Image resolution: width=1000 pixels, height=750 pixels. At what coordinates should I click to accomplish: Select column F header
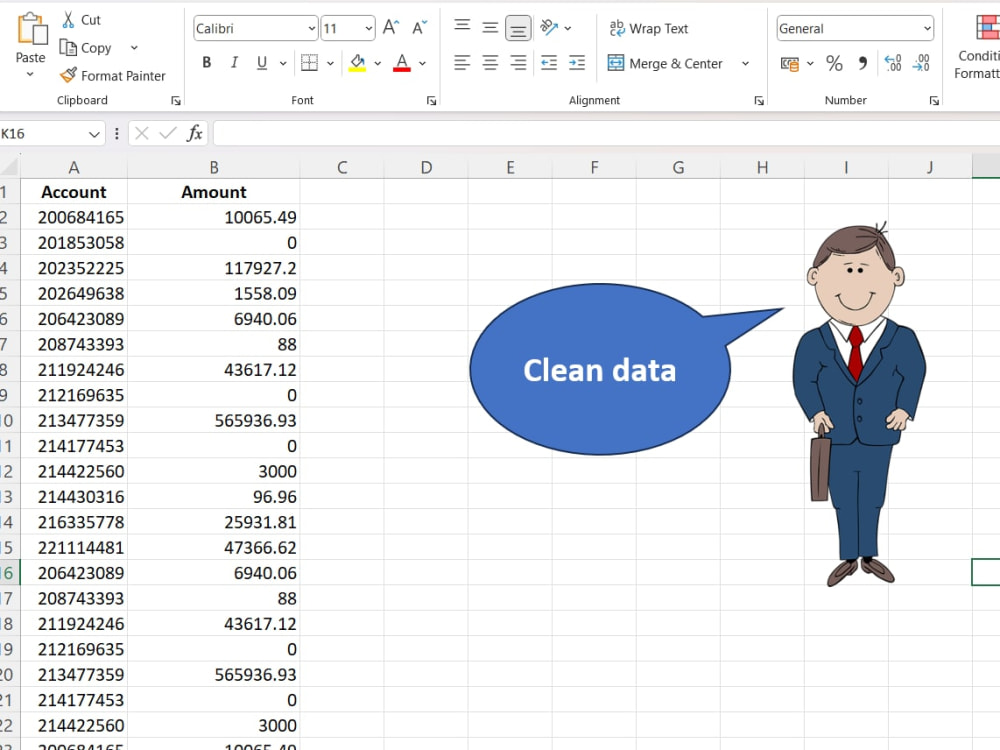coord(594,167)
